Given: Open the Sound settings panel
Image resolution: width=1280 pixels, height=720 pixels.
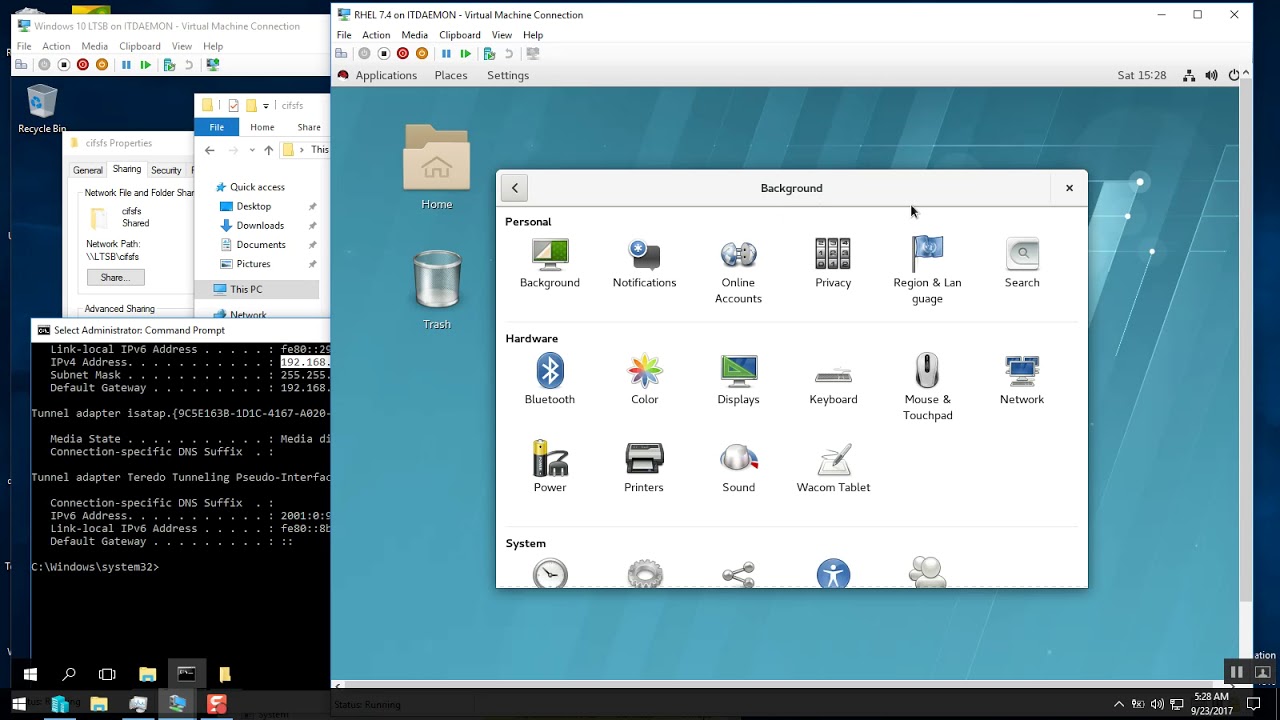Looking at the screenshot, I should pyautogui.click(x=738, y=468).
